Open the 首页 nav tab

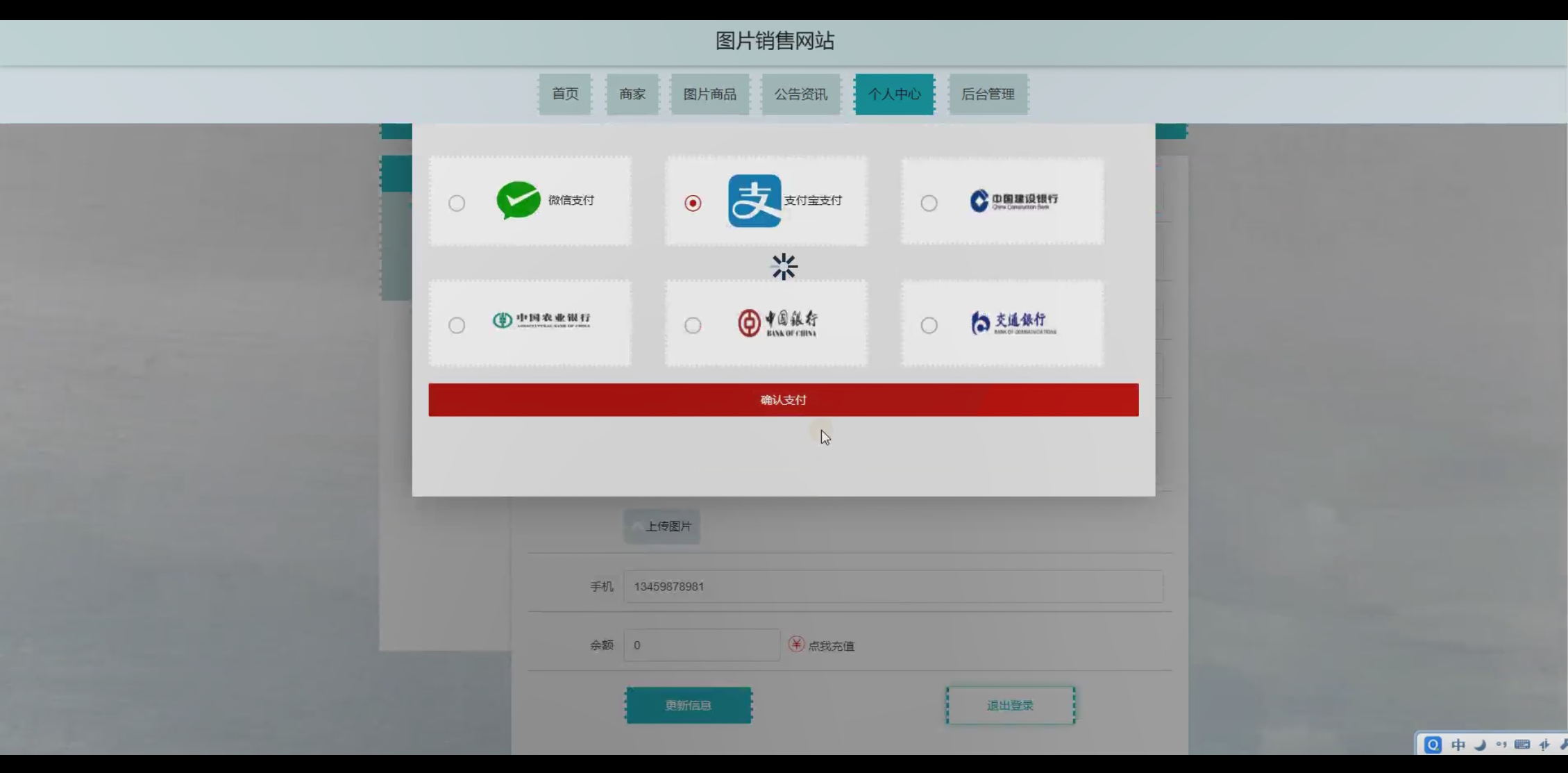point(565,94)
